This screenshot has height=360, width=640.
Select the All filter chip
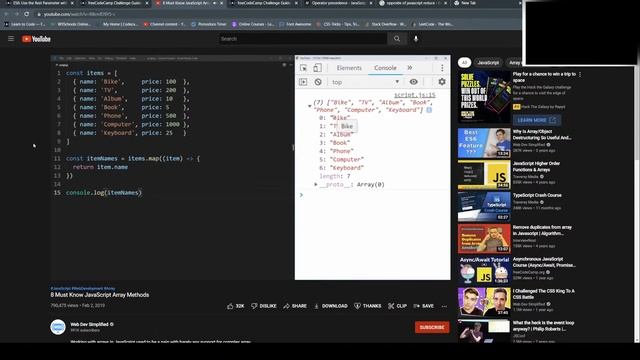pyautogui.click(x=464, y=62)
